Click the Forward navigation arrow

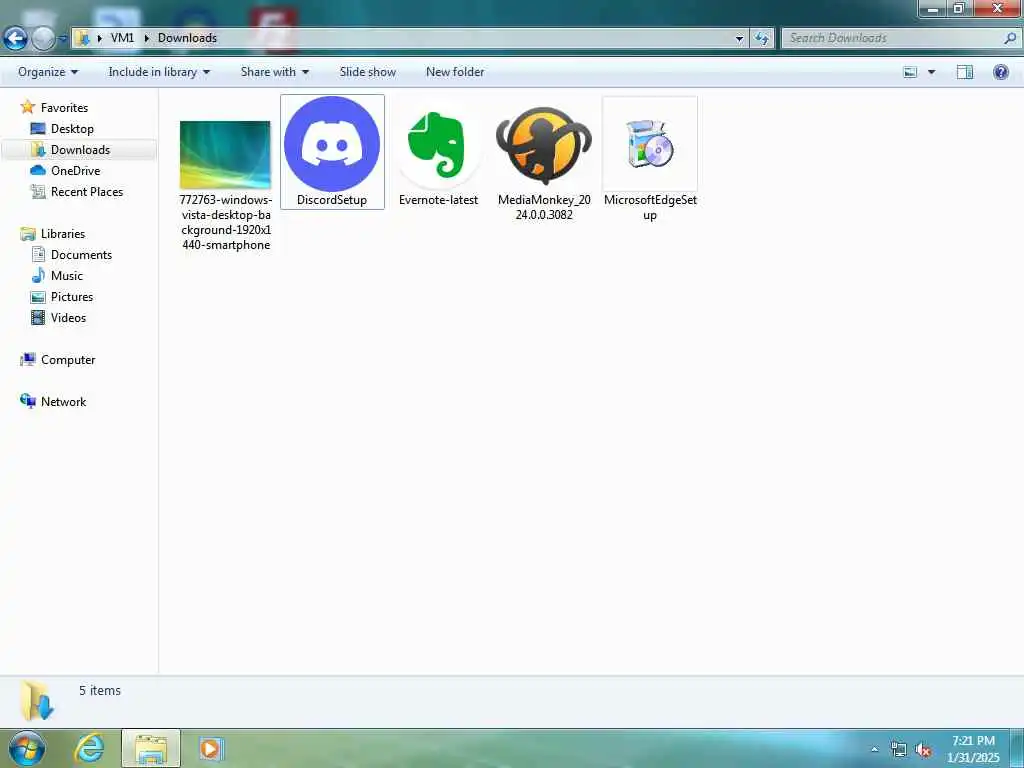click(x=43, y=39)
